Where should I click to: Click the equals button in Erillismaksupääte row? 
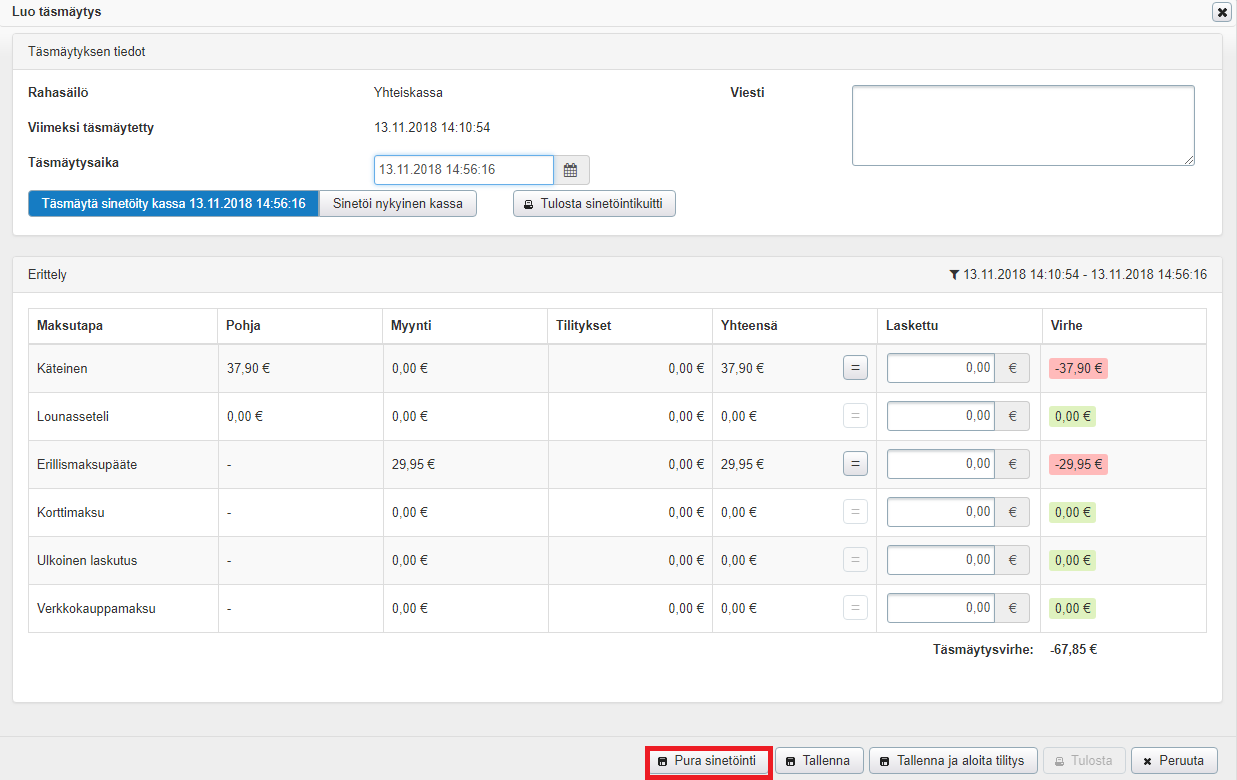click(x=855, y=464)
